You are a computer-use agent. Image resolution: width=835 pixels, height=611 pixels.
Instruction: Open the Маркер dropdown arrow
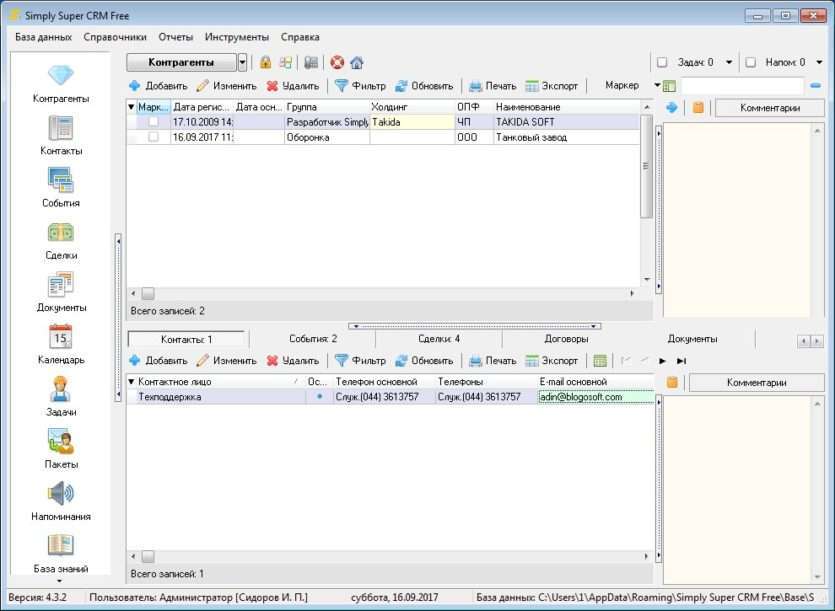(657, 85)
